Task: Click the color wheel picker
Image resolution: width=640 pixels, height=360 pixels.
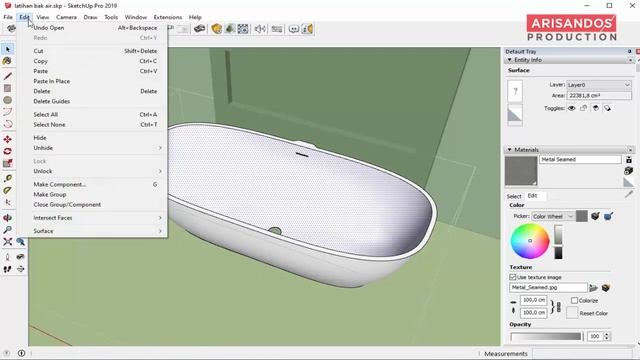Action: pos(530,241)
